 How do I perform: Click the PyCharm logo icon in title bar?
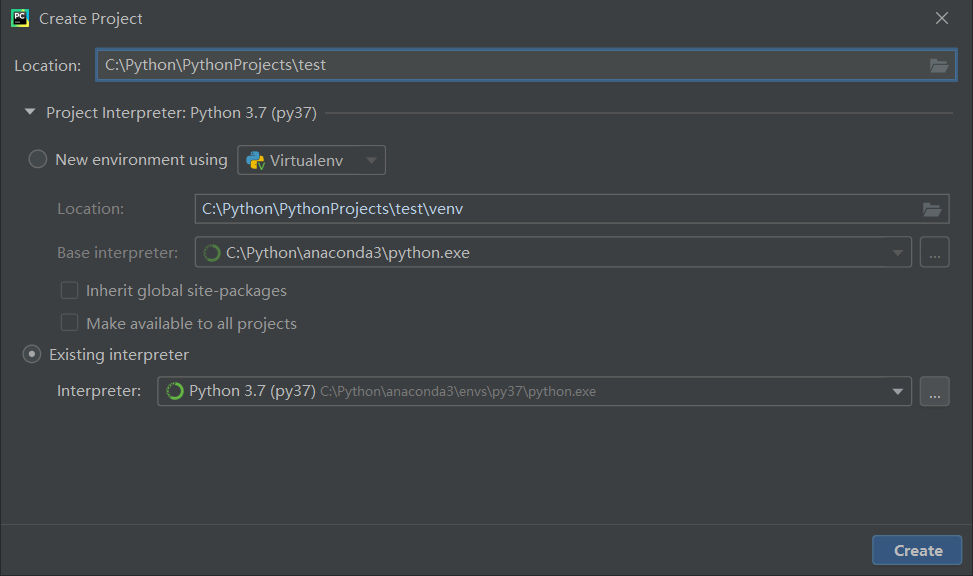click(20, 18)
